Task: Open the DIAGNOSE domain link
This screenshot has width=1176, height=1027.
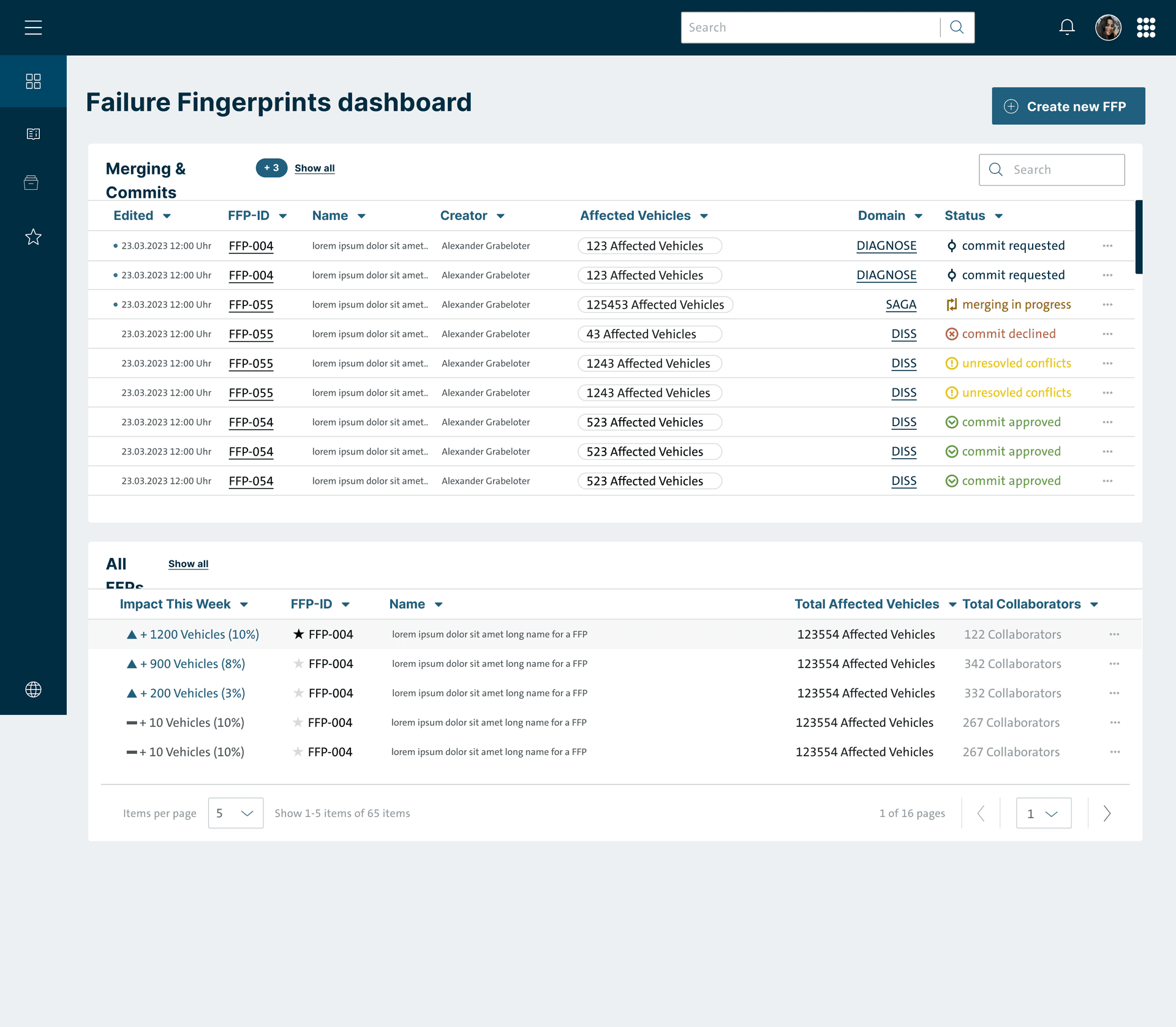Action: coord(886,246)
